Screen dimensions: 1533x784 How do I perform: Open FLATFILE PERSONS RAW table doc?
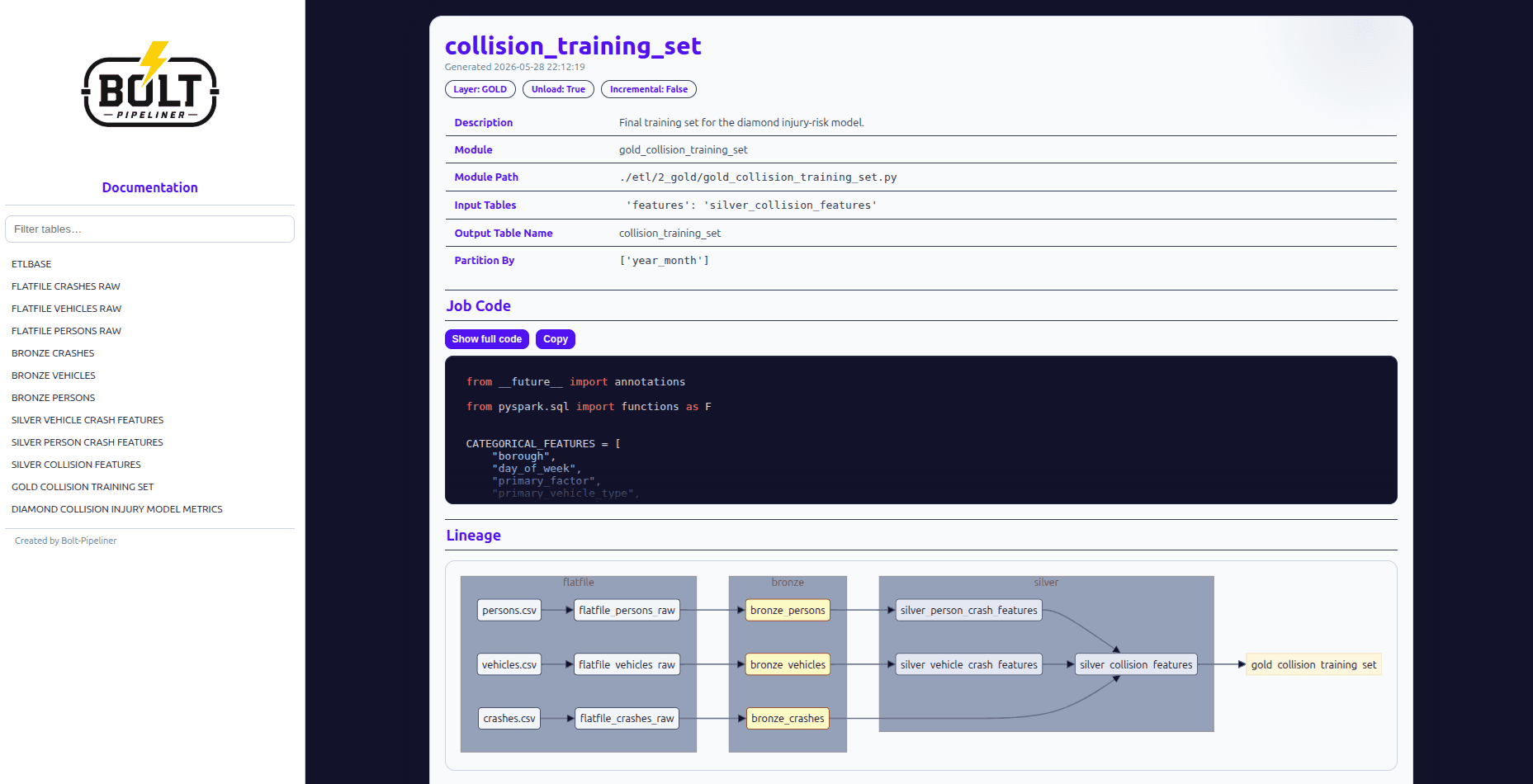tap(66, 331)
